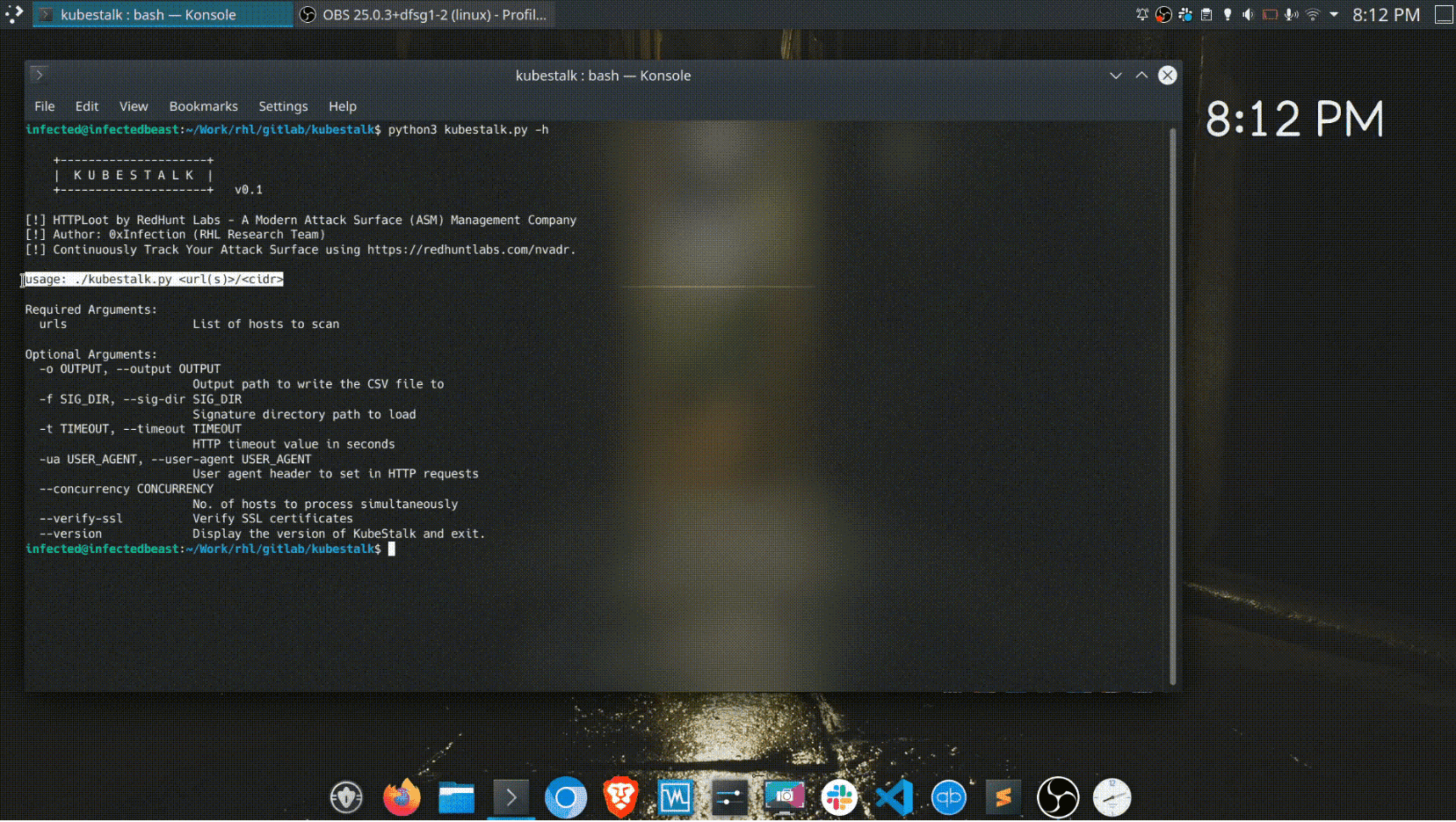The width and height of the screenshot is (1456, 822).
Task: Launch Dolphin file manager from the dock
Action: [x=456, y=798]
